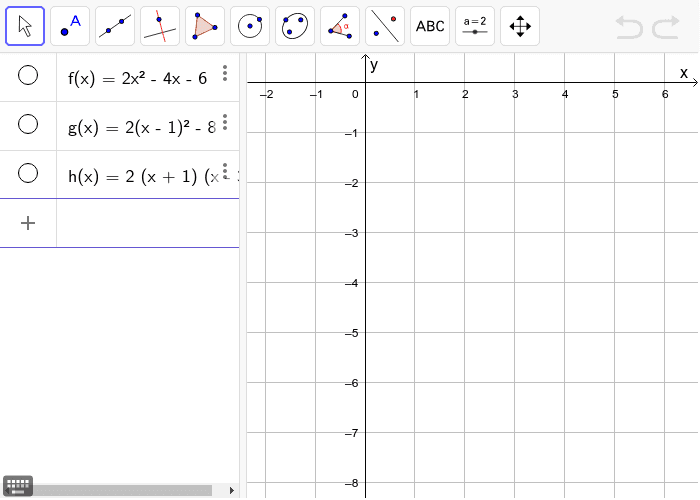
Task: Click the 3 tick label on x-axis
Action: 515,94
